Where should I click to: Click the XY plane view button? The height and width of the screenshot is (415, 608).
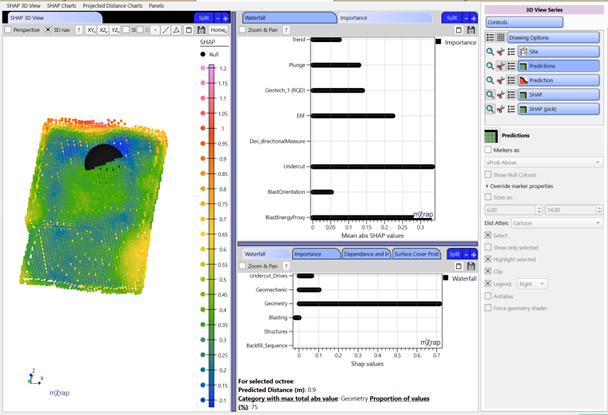91,30
